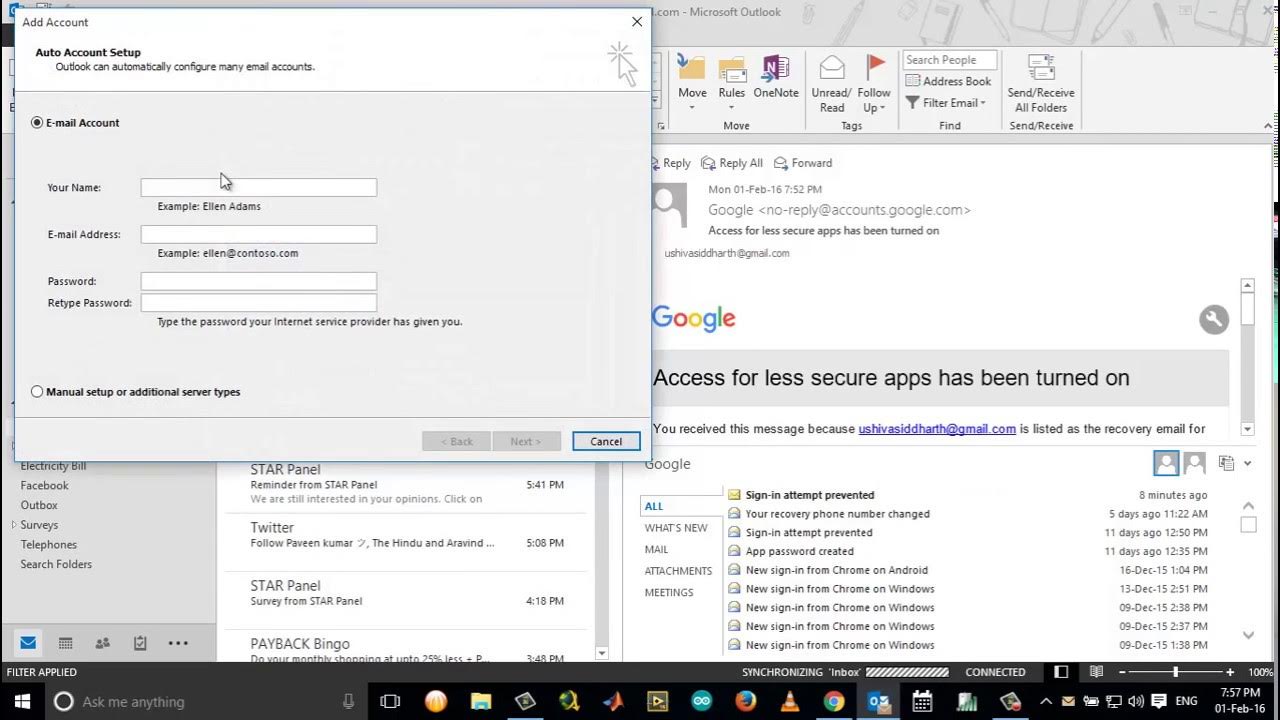Close the Add Account dialog window
The width and height of the screenshot is (1280, 720).
click(637, 22)
